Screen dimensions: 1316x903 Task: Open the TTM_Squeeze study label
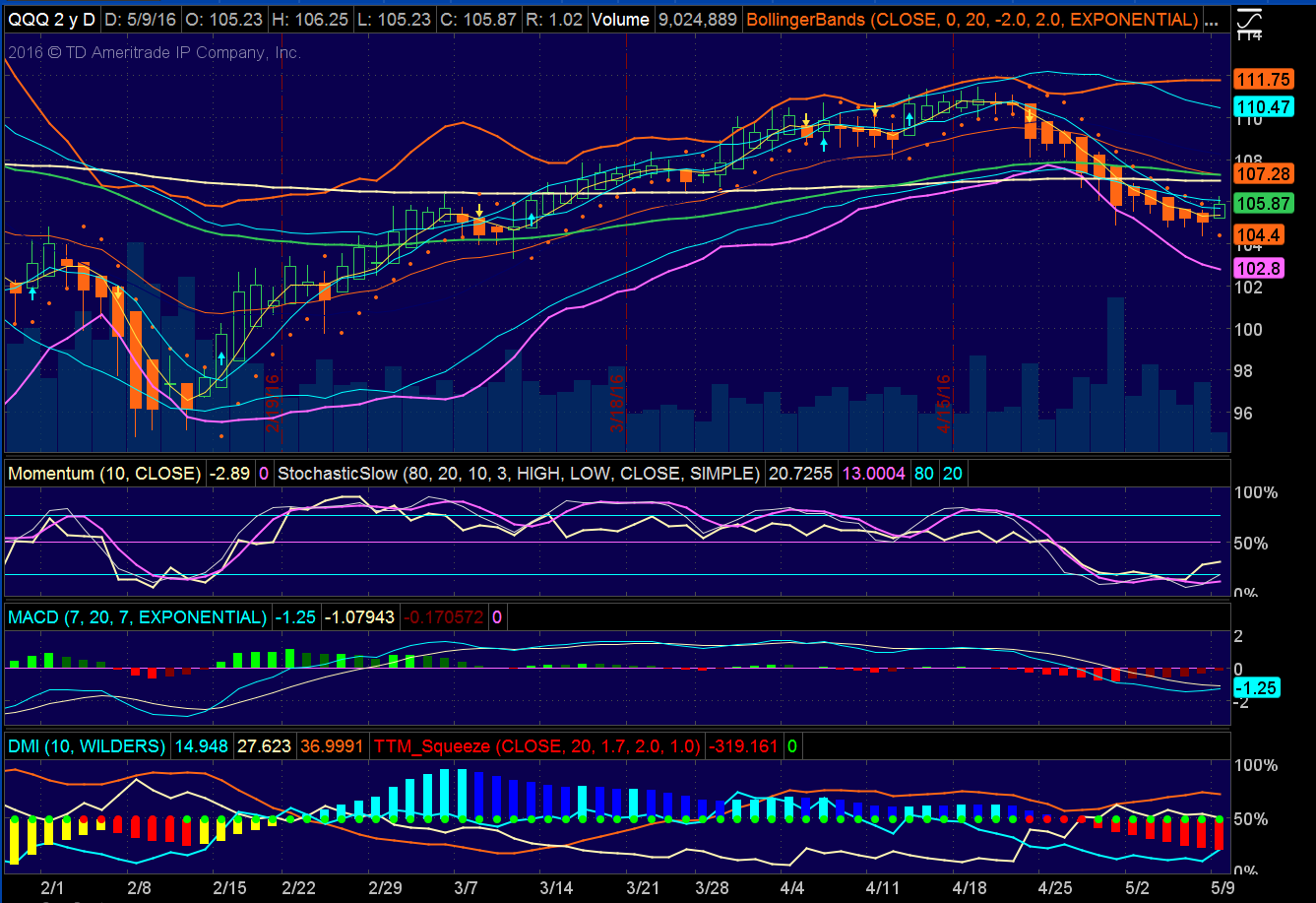tap(537, 746)
